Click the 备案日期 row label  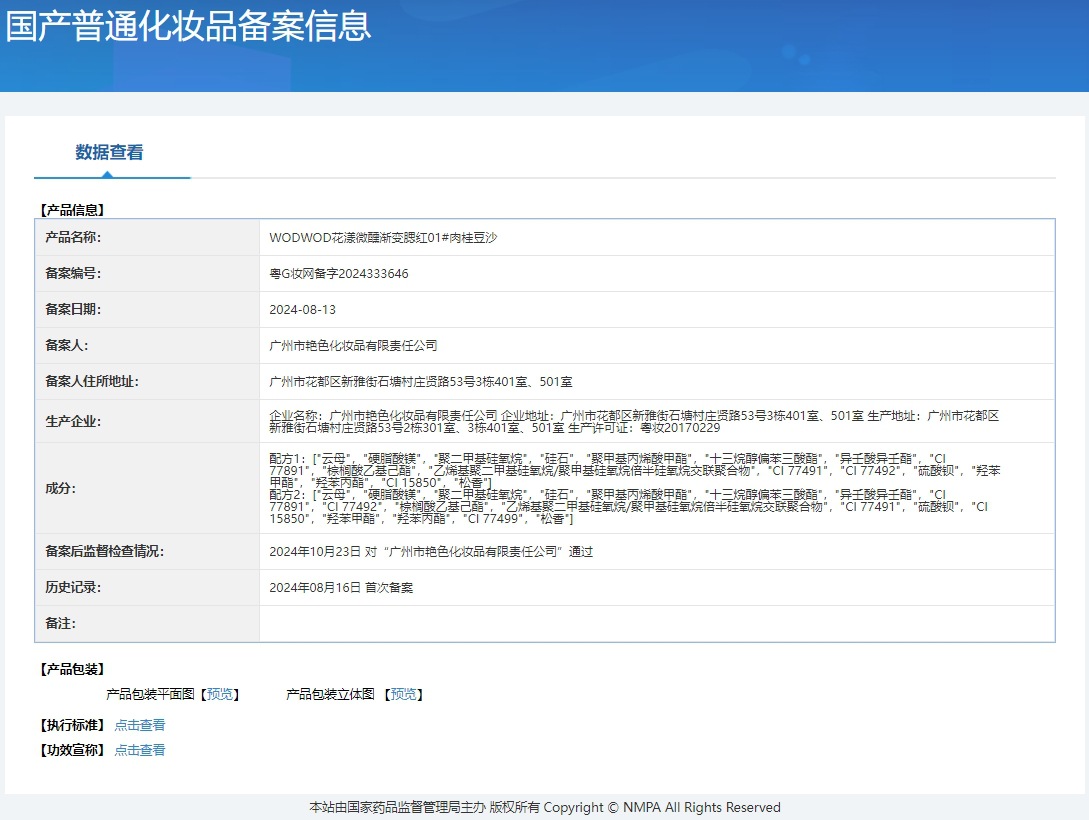coord(73,310)
